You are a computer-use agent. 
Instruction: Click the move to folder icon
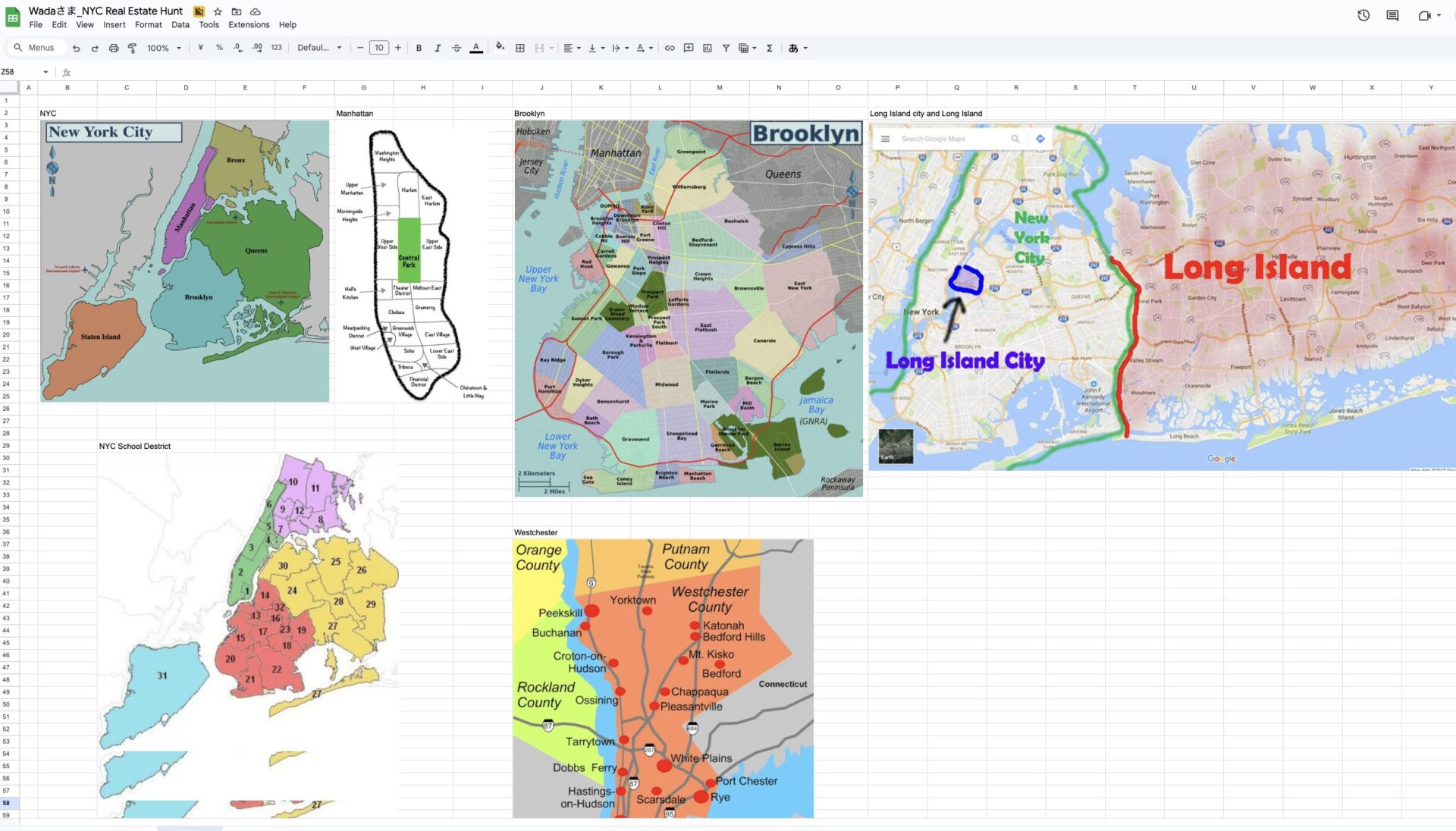click(237, 11)
